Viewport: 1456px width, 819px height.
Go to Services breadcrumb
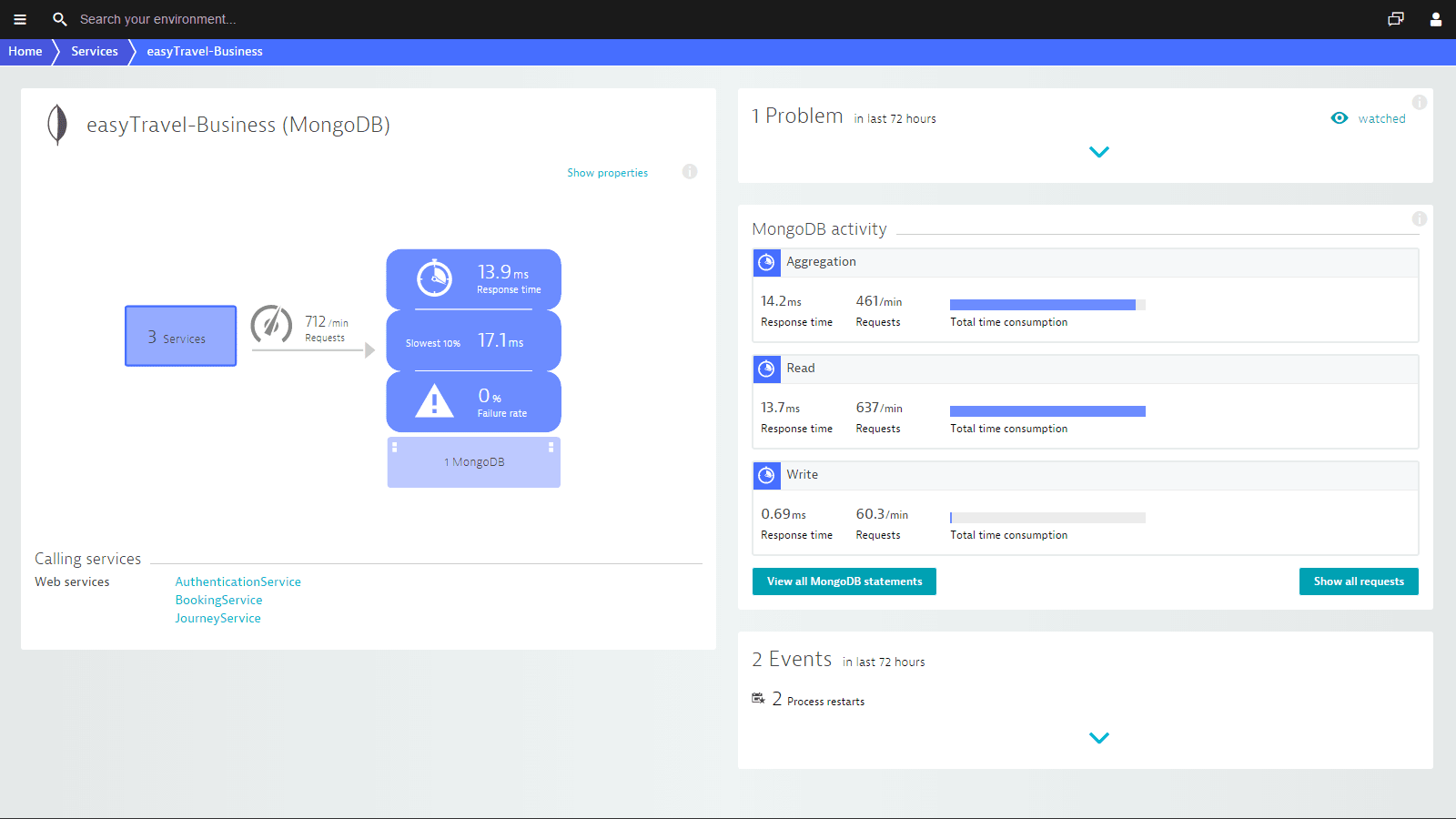click(95, 52)
